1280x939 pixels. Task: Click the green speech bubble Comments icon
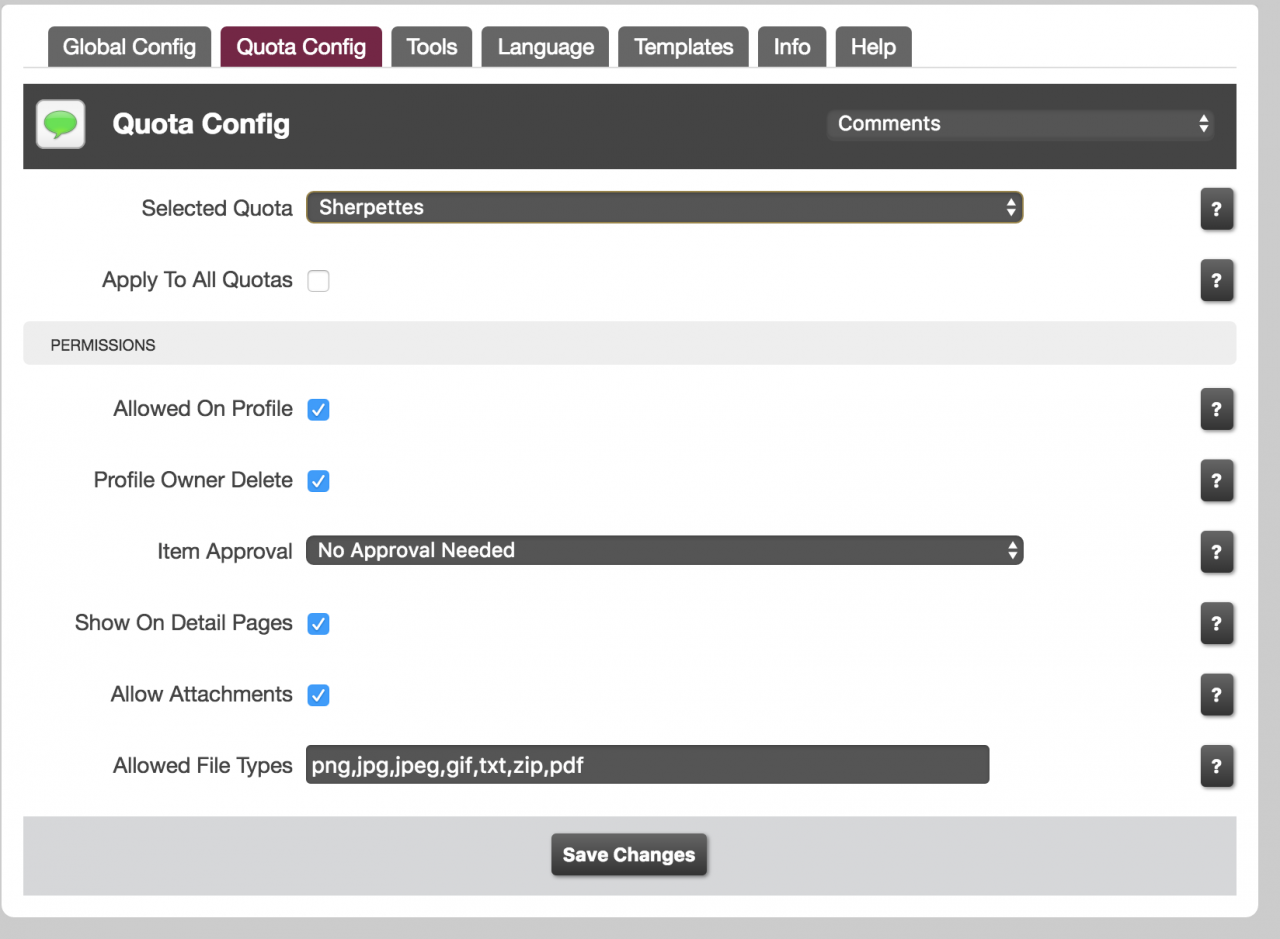(x=60, y=125)
